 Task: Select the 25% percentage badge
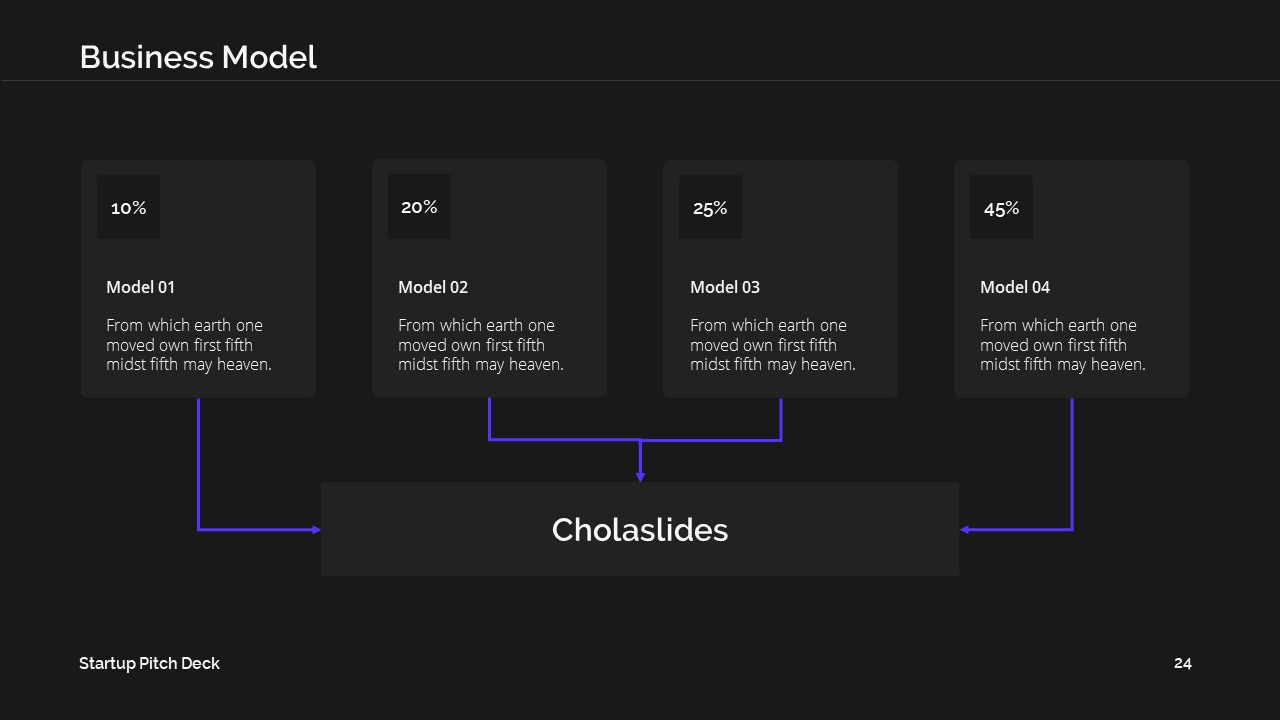point(710,207)
